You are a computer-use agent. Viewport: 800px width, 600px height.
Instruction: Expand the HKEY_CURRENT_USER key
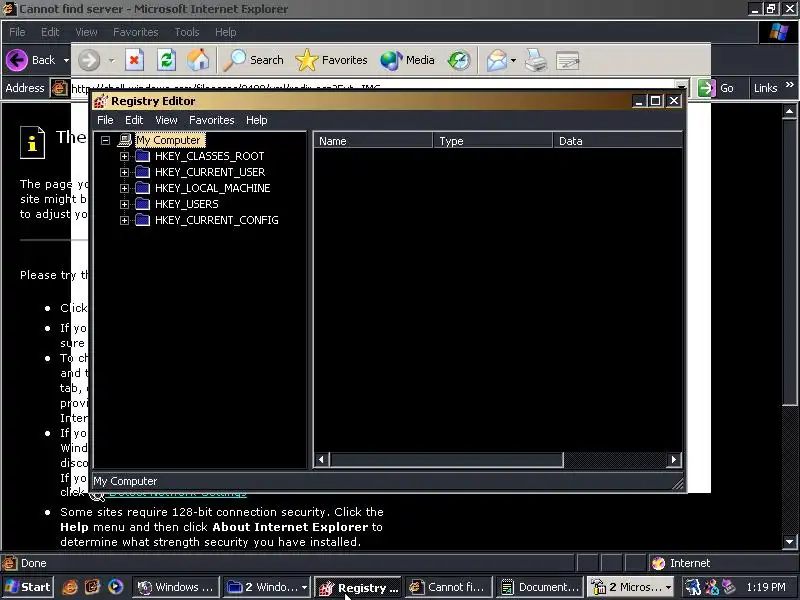(x=124, y=172)
